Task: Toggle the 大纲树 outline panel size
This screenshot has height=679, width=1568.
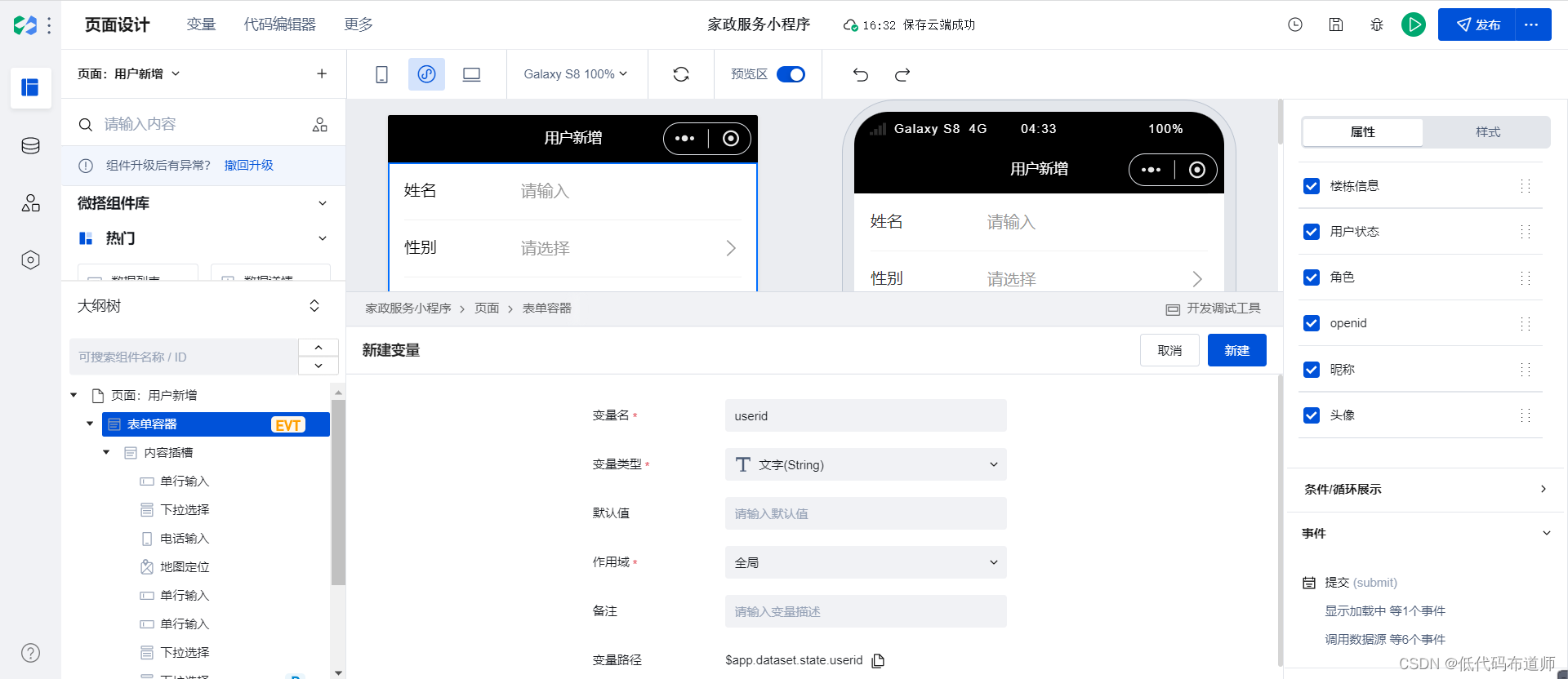Action: [x=314, y=306]
